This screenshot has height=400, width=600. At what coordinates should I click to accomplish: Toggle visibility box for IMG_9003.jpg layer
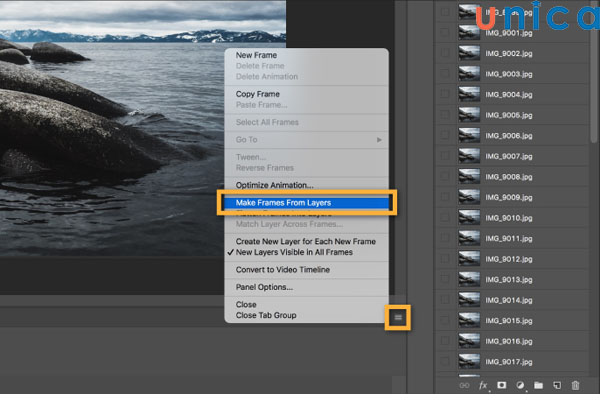tap(445, 74)
